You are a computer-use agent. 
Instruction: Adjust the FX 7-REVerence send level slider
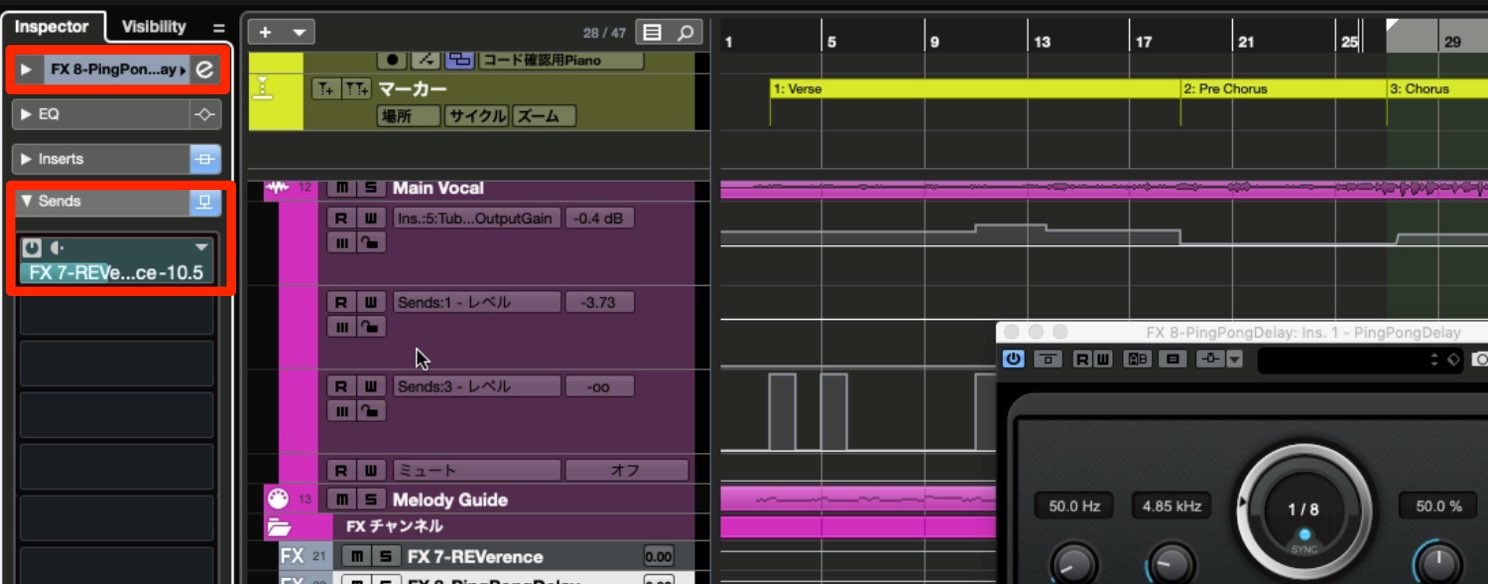pos(116,273)
